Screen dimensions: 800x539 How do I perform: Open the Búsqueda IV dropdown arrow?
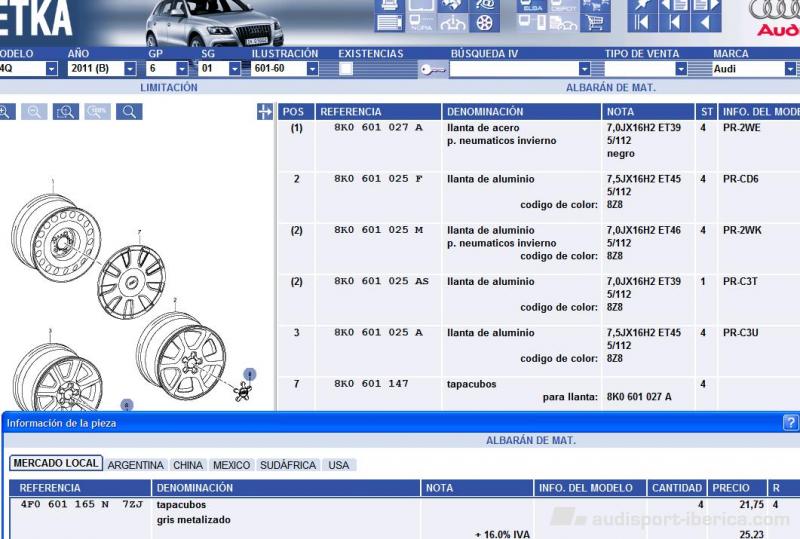tap(585, 68)
